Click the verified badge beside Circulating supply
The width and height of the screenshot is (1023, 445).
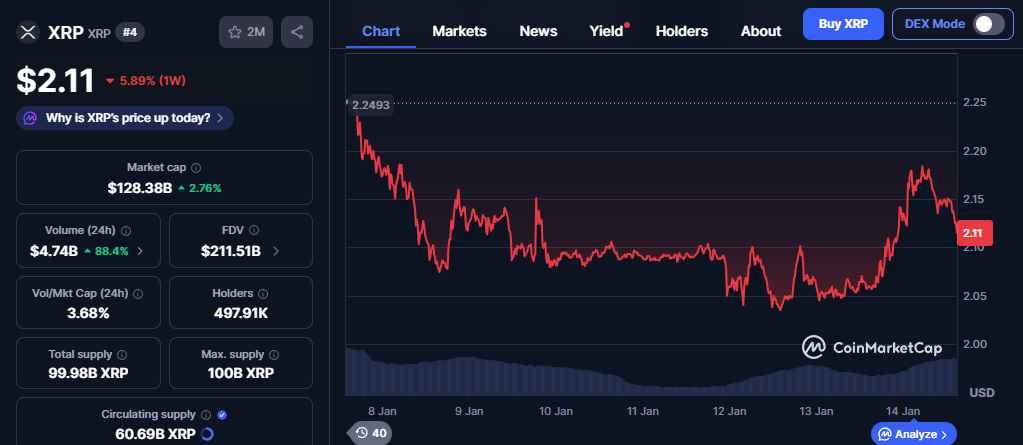tap(222, 414)
